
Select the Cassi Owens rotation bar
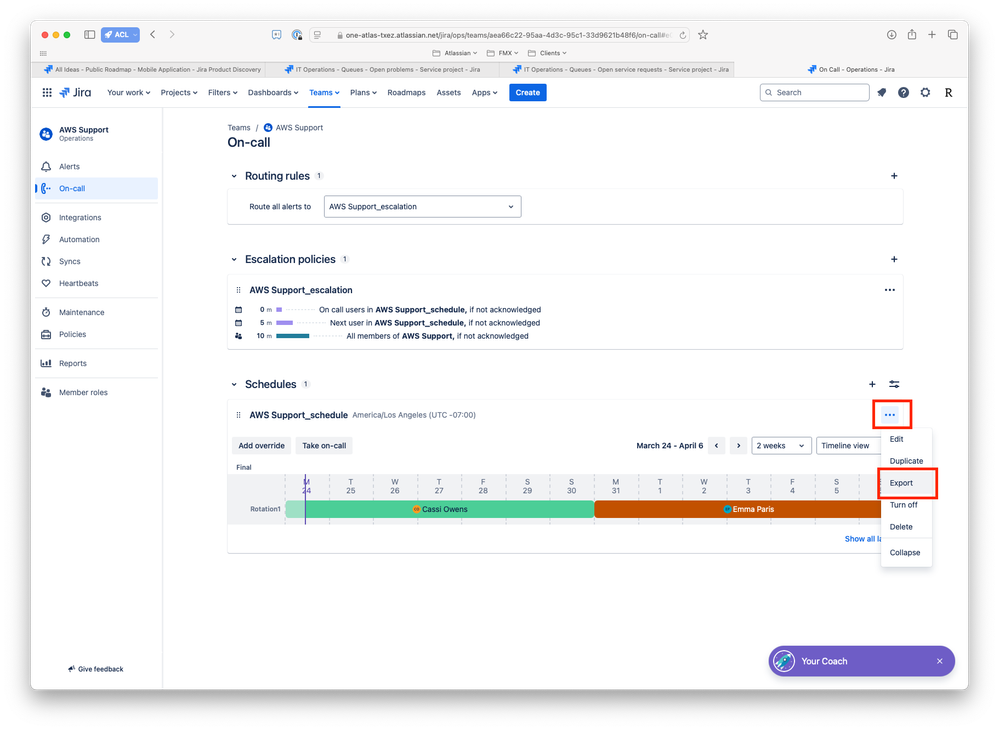440,509
